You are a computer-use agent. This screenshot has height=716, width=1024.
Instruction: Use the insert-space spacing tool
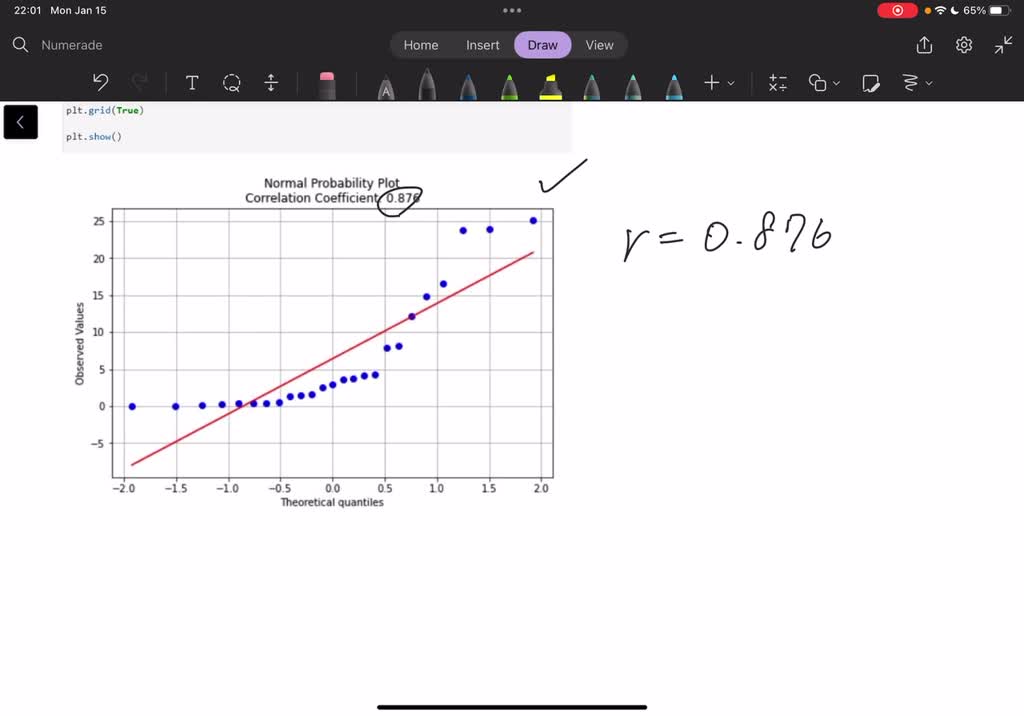coord(271,83)
